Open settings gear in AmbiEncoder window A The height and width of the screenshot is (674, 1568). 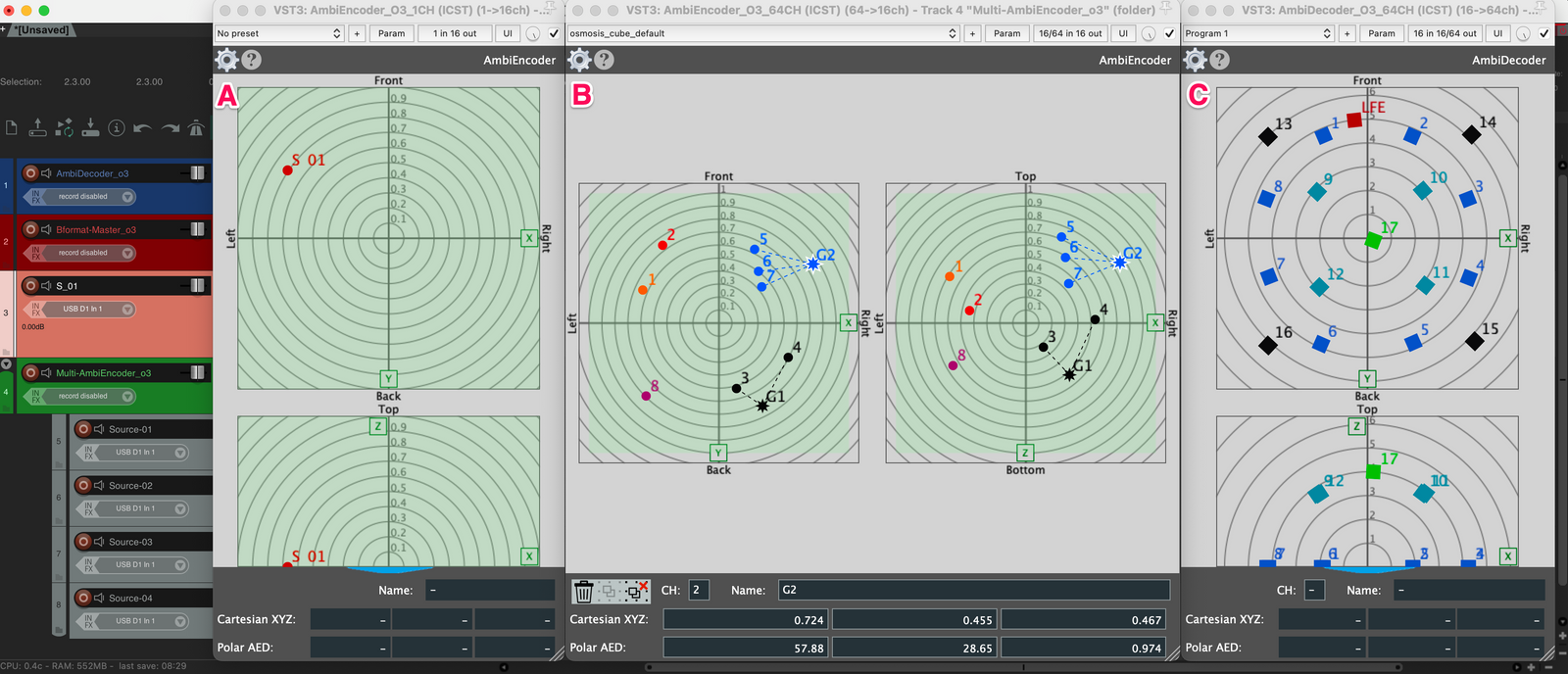pos(226,60)
